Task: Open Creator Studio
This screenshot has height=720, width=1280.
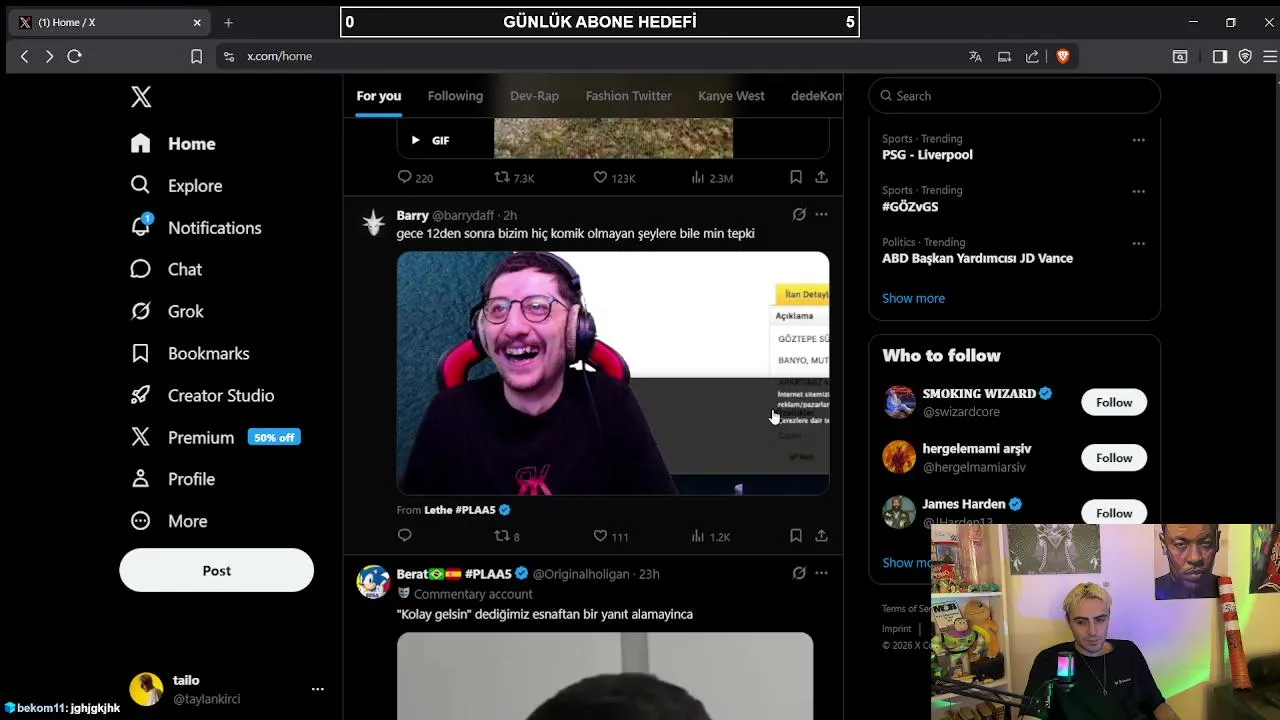Action: coord(202,396)
